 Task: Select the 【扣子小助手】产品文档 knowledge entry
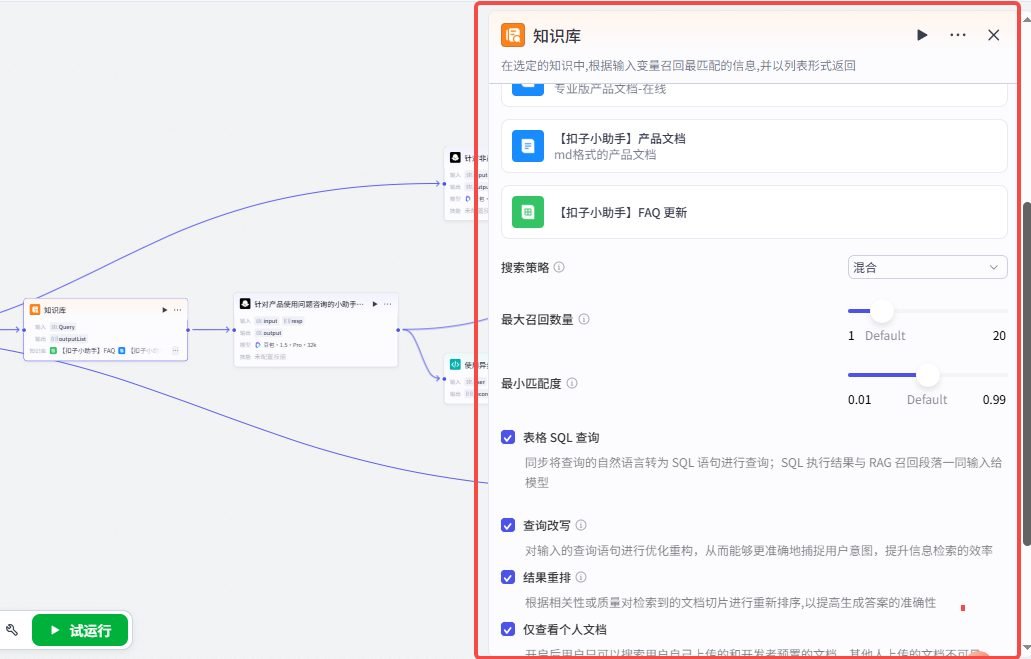coord(754,146)
